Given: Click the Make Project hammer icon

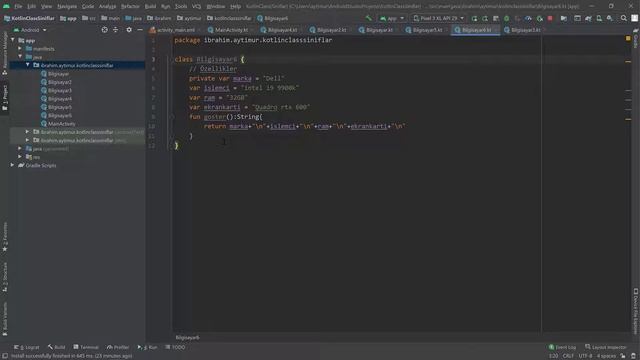Looking at the screenshot, I should tap(369, 18).
